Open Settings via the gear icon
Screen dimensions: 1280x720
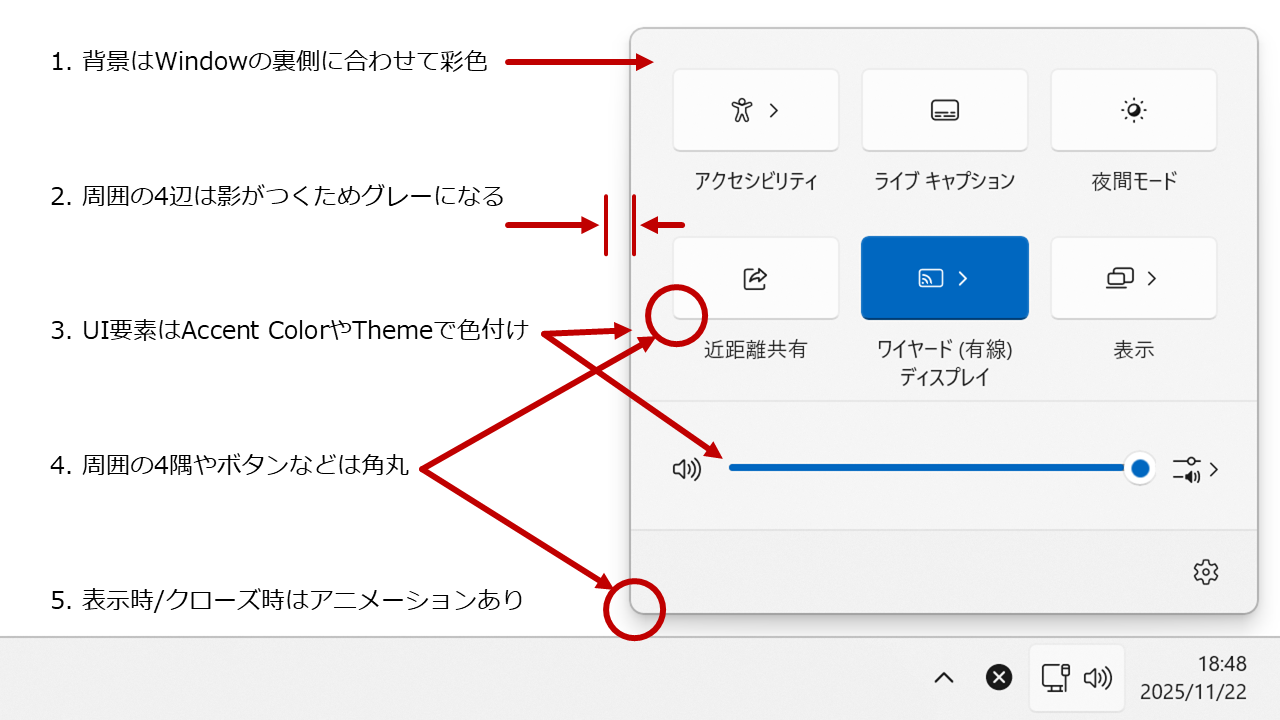pyautogui.click(x=1205, y=571)
